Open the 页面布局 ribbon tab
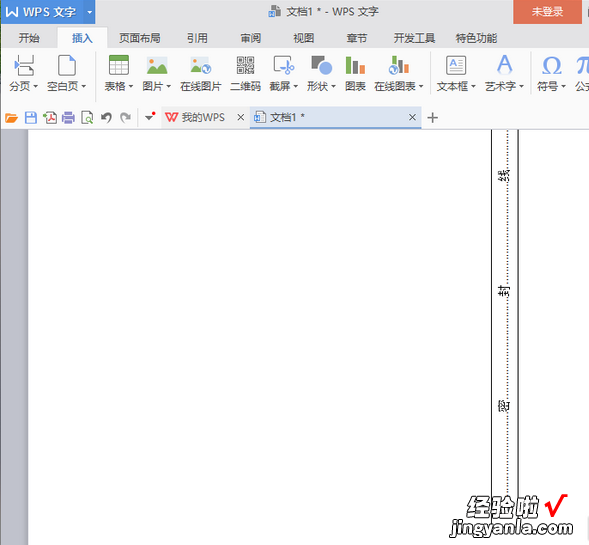The width and height of the screenshot is (589, 545). coord(140,38)
